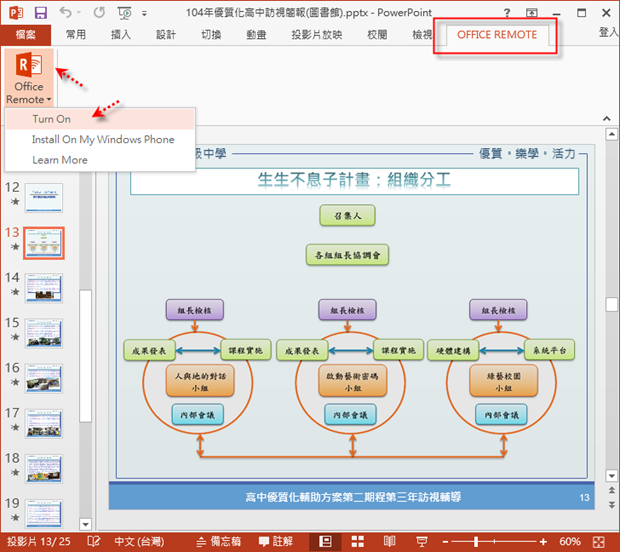Image resolution: width=620 pixels, height=552 pixels.
Task: Click animation star icon under slide 16
Action: 15,382
